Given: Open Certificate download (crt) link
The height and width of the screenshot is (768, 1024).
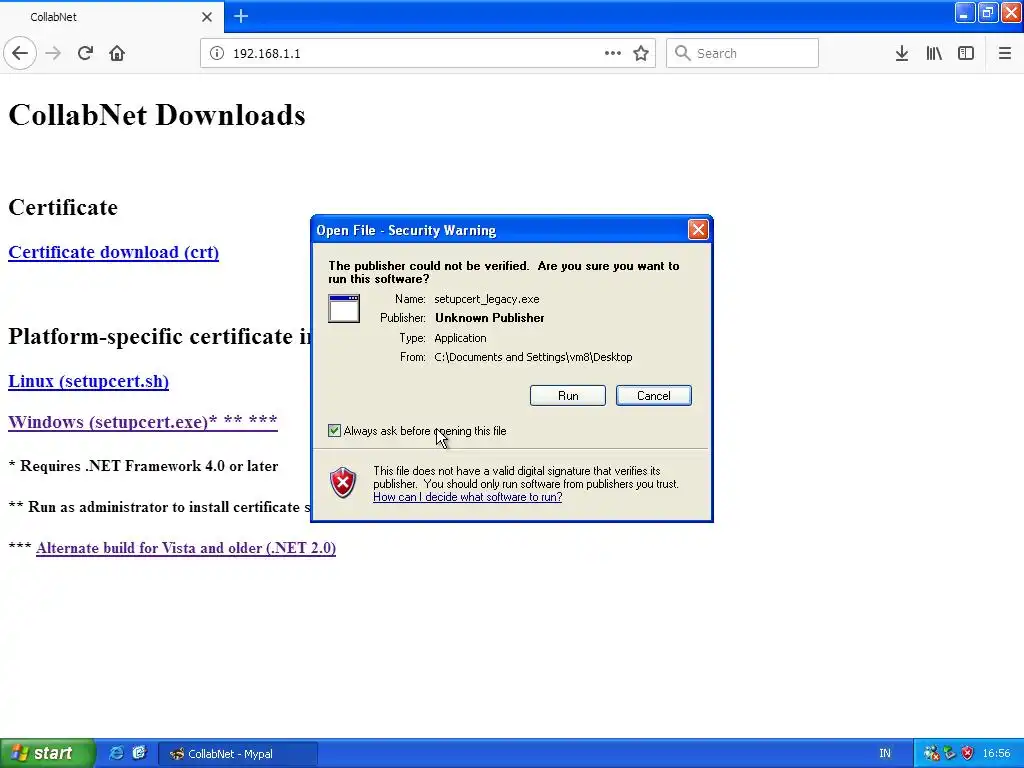Looking at the screenshot, I should [114, 252].
